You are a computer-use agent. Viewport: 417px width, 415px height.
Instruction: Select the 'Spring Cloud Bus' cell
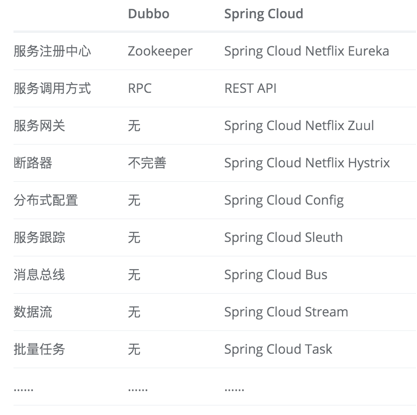click(276, 276)
